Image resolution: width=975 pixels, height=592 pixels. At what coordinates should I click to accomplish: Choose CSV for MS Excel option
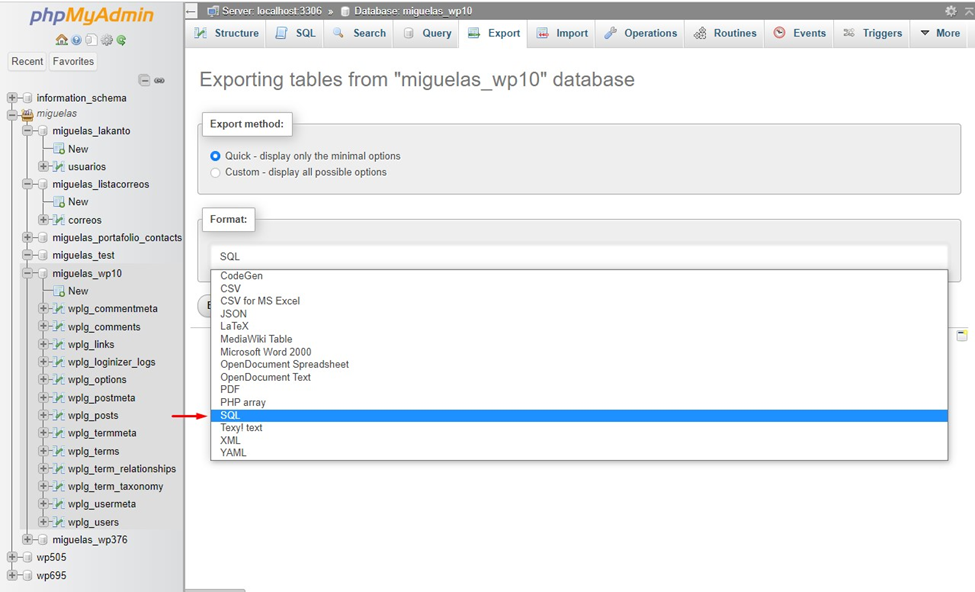pos(579,301)
